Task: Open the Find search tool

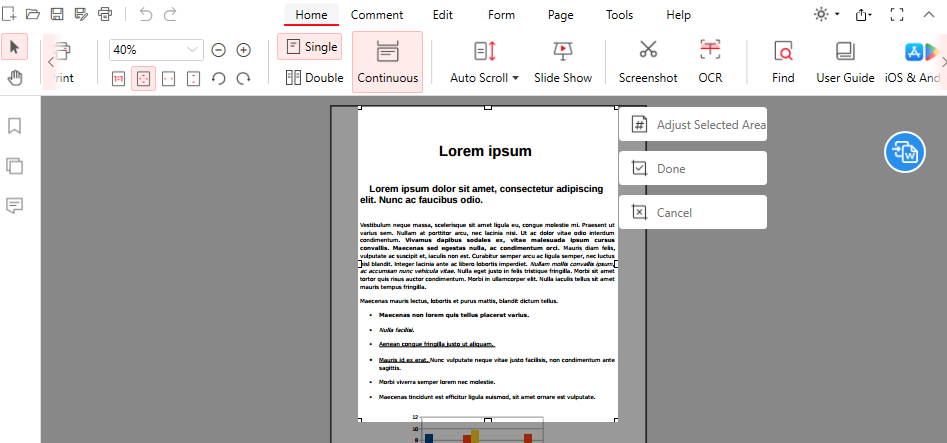Action: tap(783, 62)
